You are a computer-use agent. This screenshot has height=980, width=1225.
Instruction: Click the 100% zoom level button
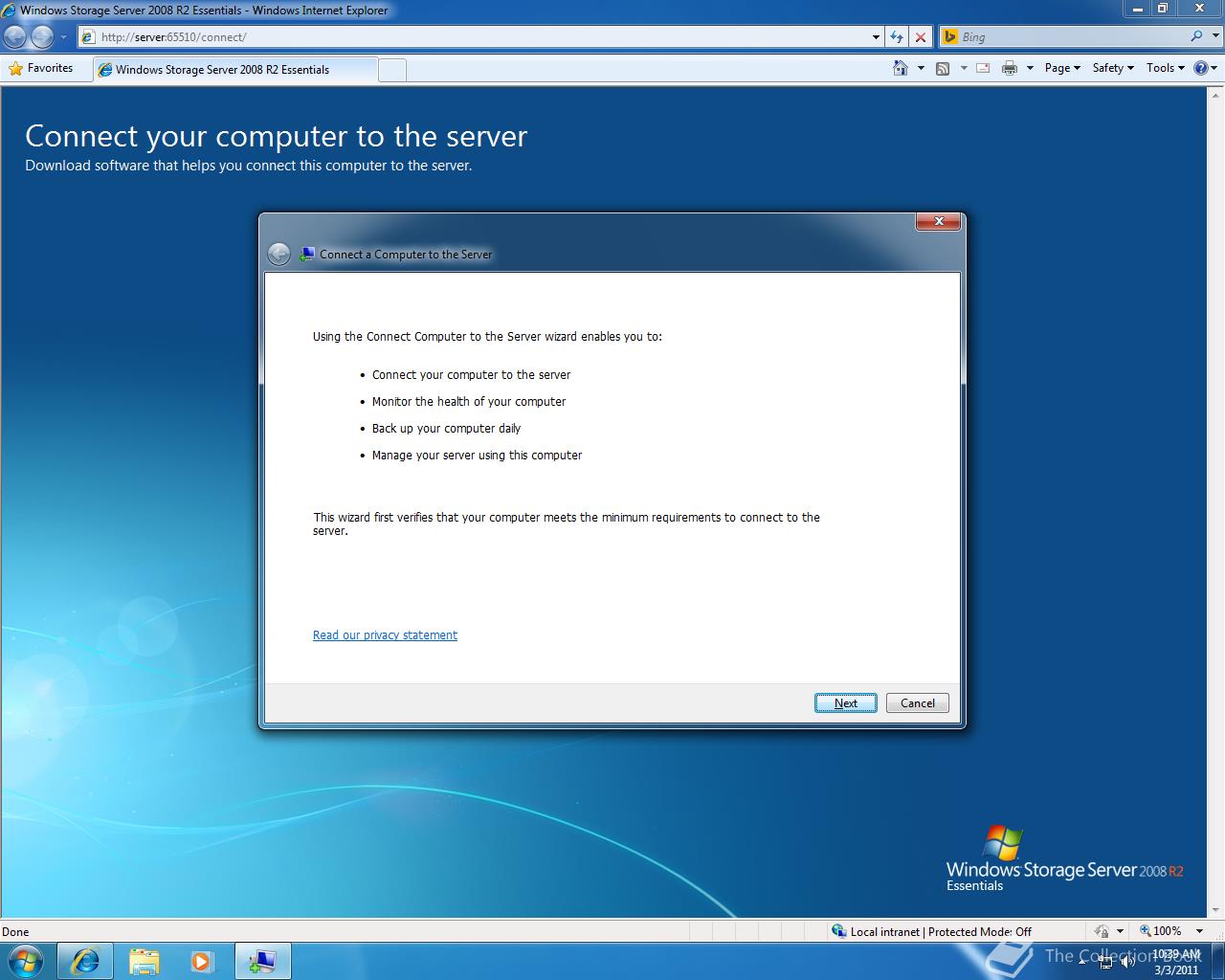[1161, 931]
